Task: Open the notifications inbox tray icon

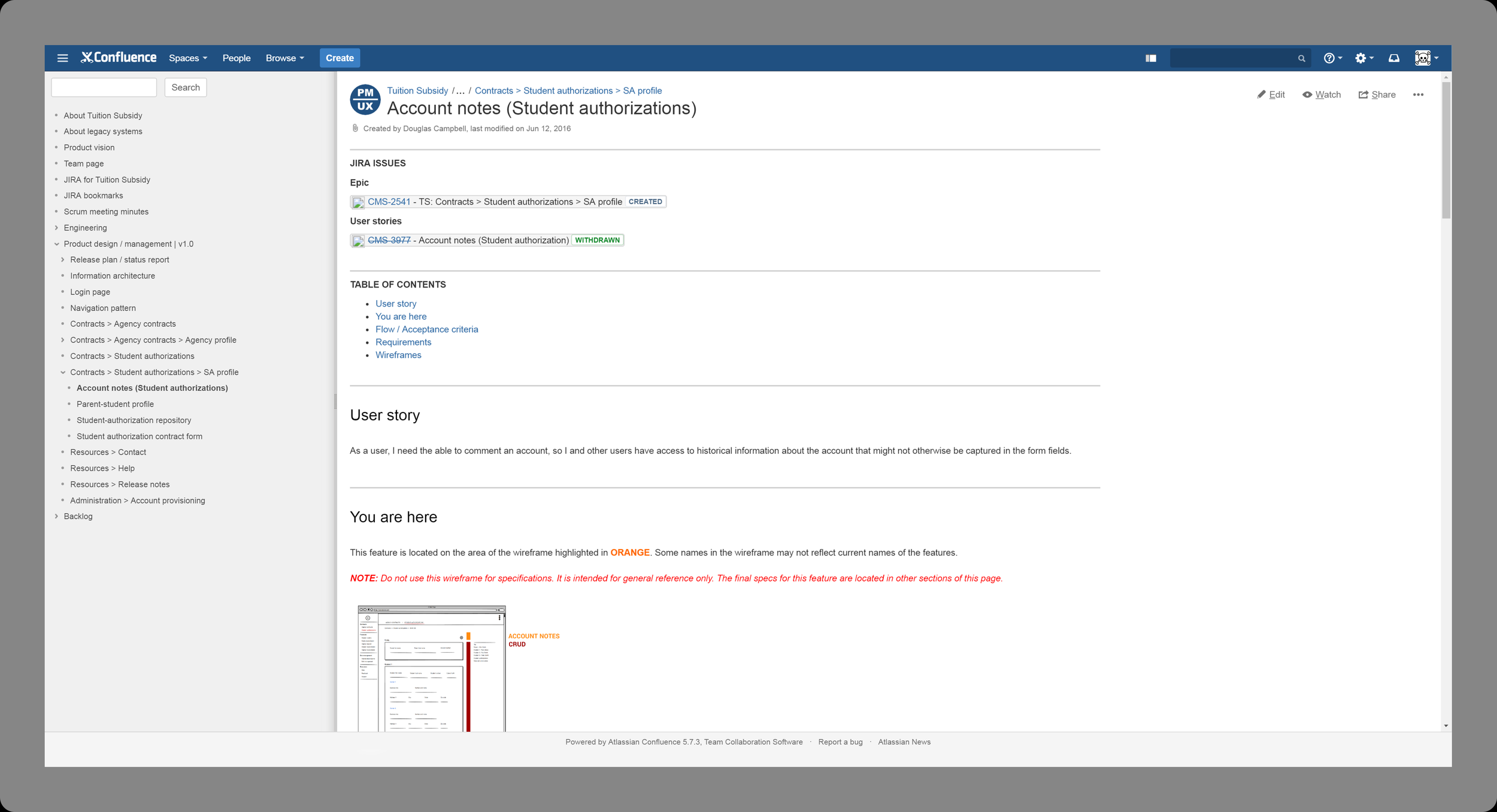Action: [1394, 58]
